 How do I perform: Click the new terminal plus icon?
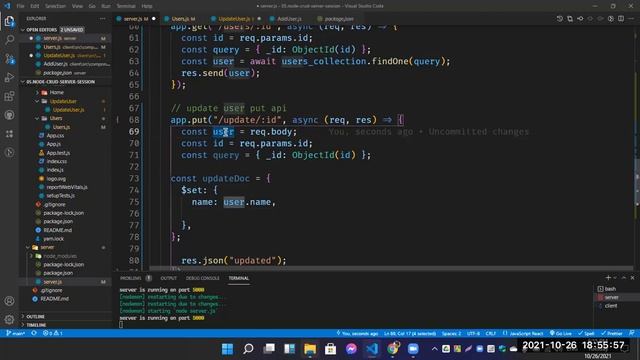608,278
